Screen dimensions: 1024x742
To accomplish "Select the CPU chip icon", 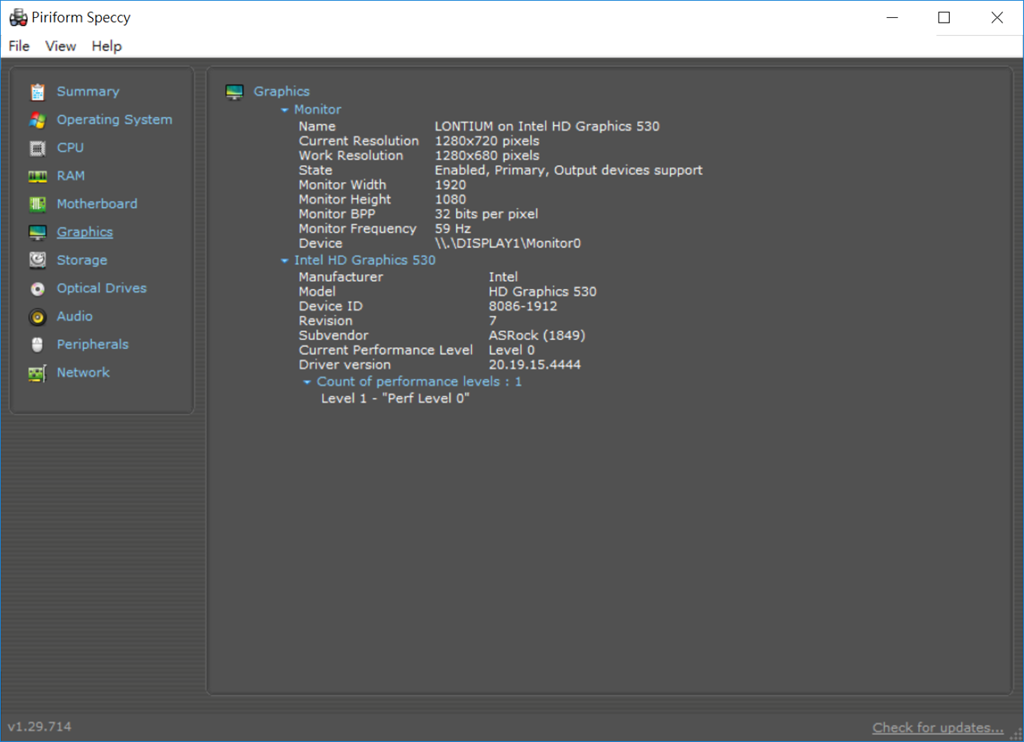I will click(x=38, y=148).
